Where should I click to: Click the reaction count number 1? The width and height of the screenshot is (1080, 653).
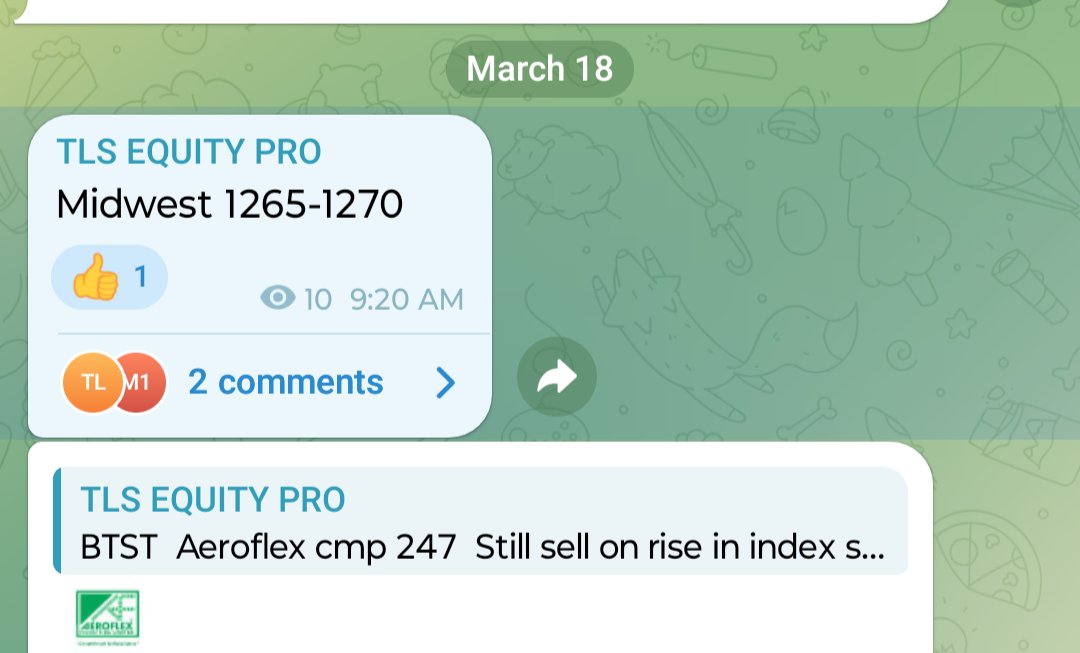(140, 276)
